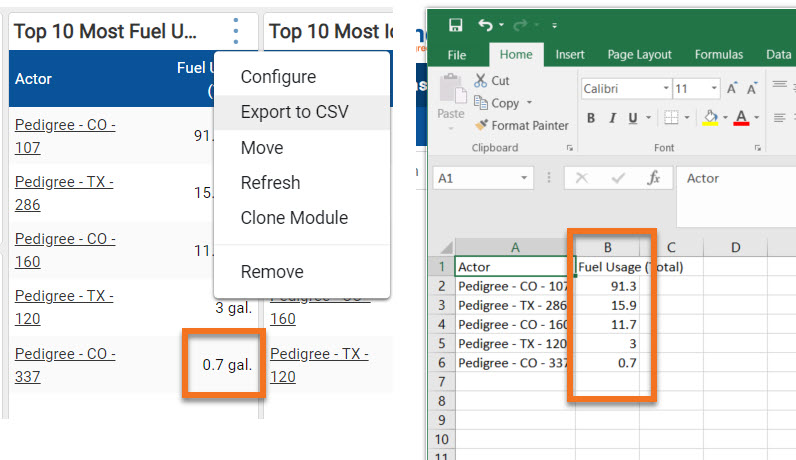The width and height of the screenshot is (796, 460).
Task: Select column A header
Action: [515, 247]
